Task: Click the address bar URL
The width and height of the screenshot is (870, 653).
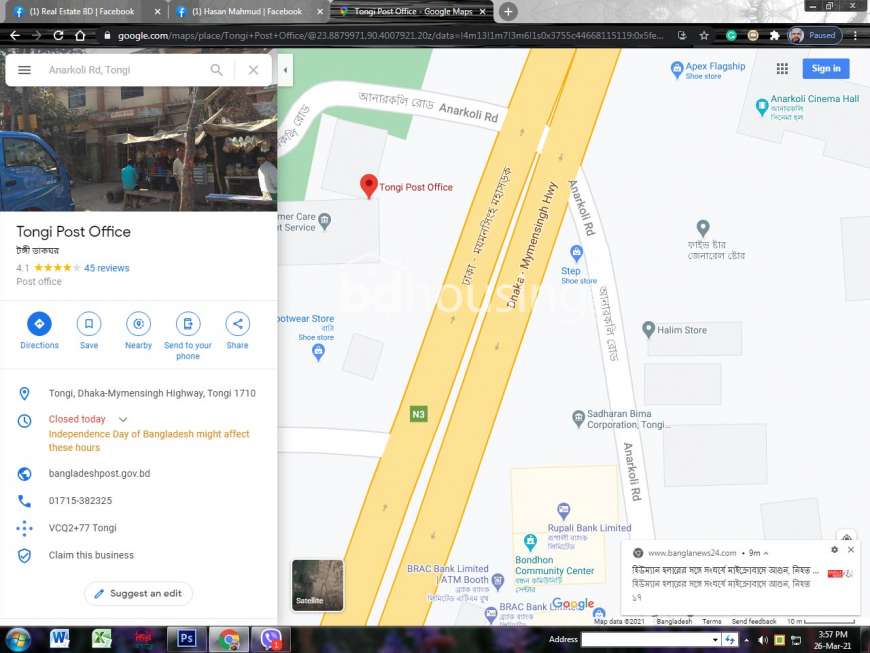Action: click(x=390, y=36)
